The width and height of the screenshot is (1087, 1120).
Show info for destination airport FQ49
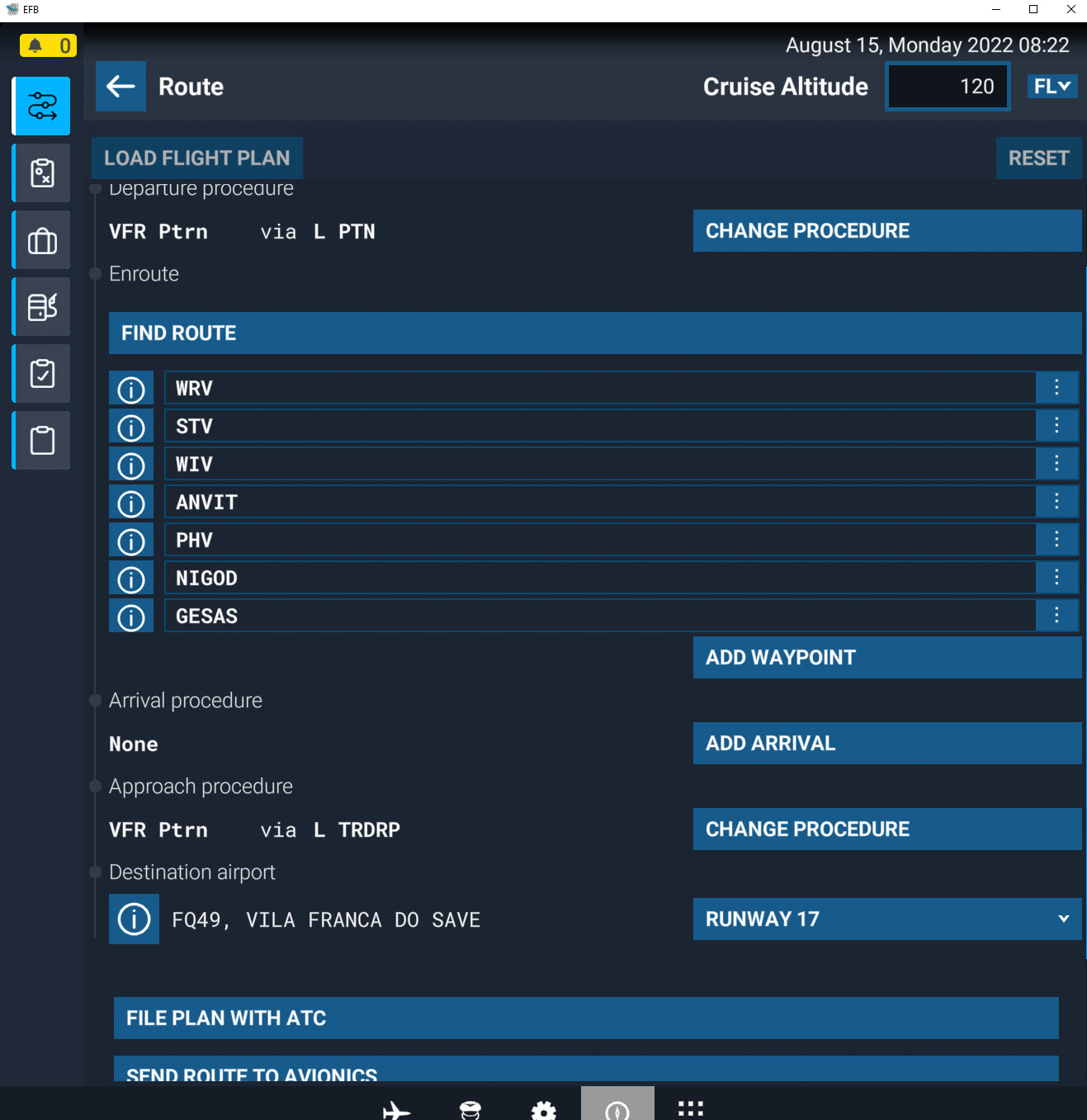point(134,919)
